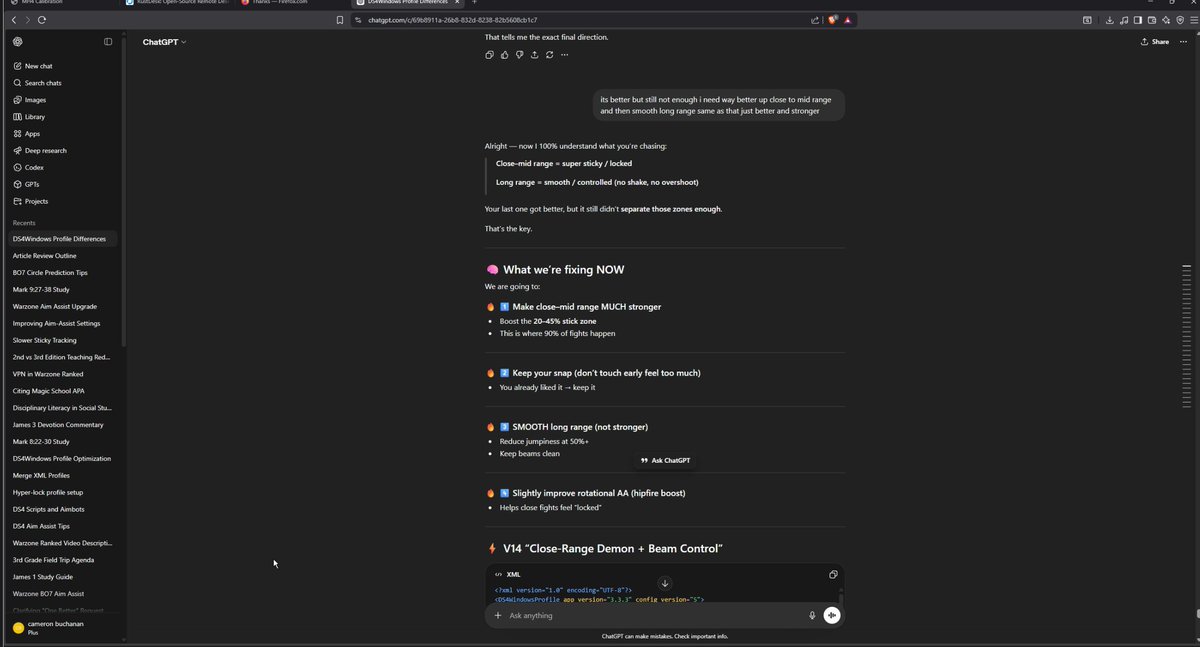1200x647 pixels.
Task: Give the response a thumbs up
Action: click(x=504, y=55)
